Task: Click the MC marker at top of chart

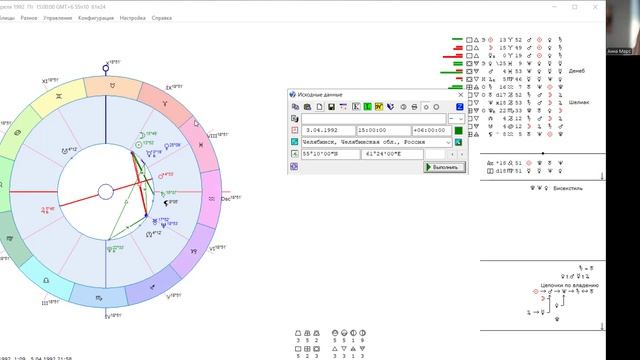Action: (x=106, y=69)
